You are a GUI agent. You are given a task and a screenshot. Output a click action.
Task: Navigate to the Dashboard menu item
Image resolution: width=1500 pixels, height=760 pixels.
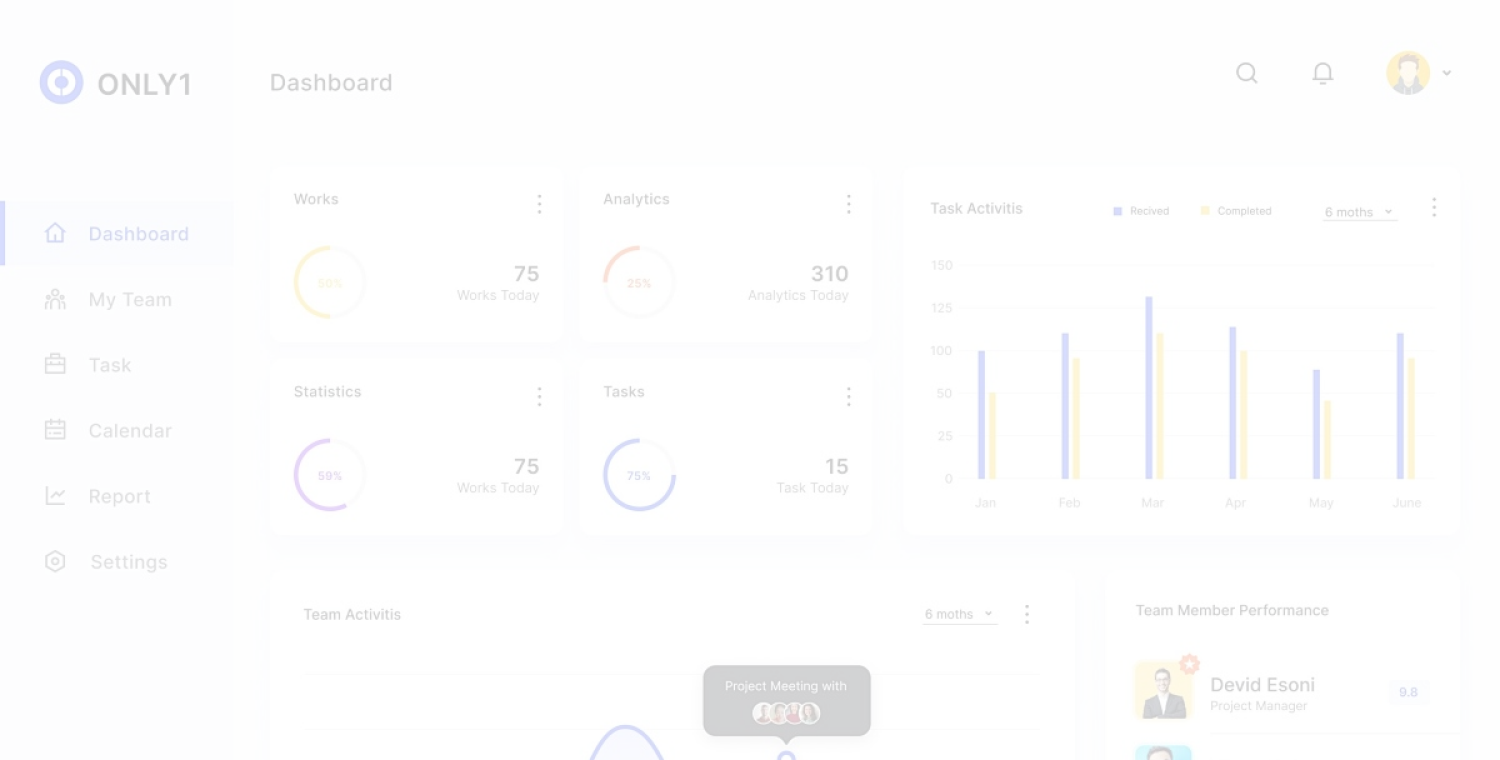138,233
